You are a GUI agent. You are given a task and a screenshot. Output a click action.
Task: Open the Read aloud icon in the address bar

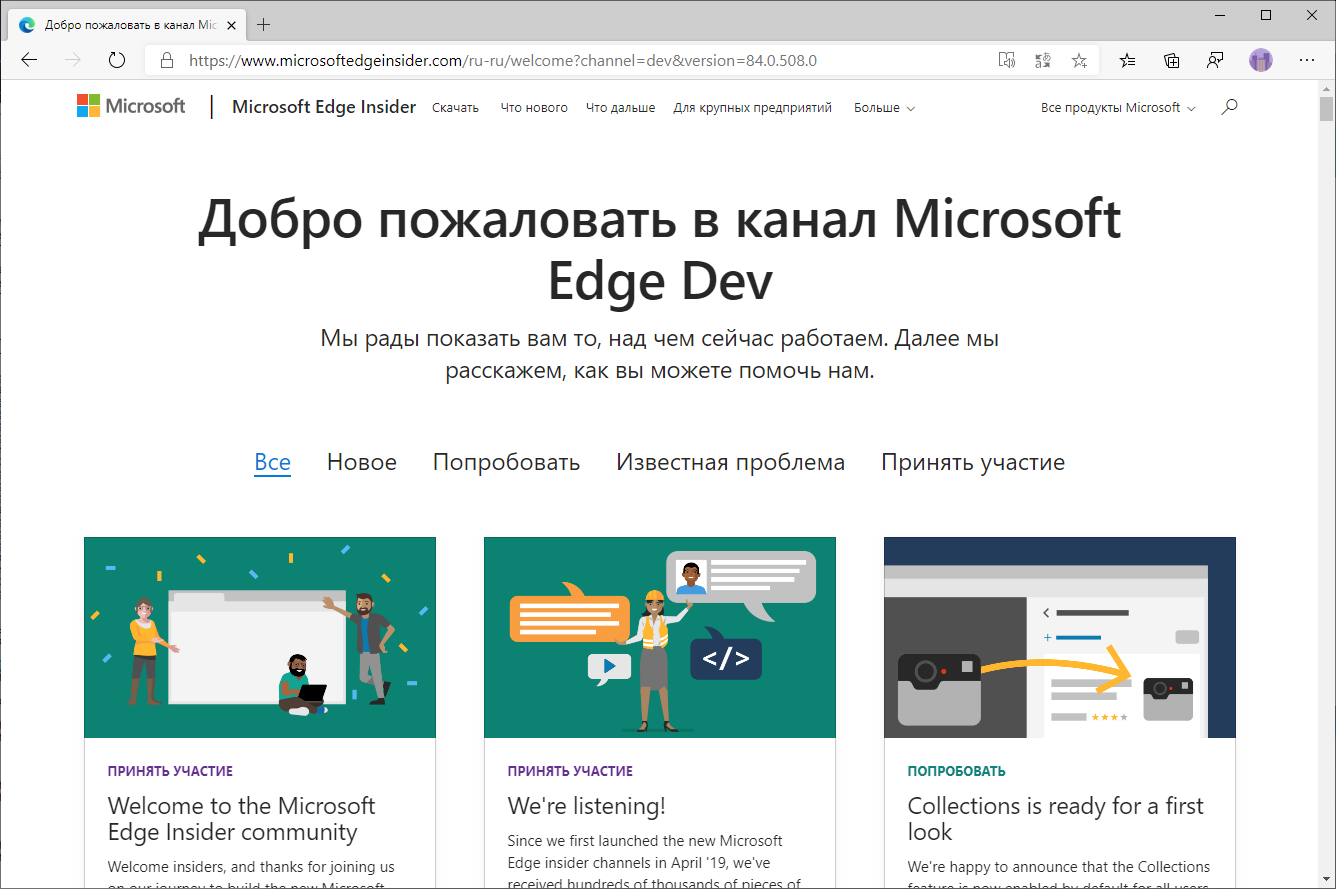pyautogui.click(x=1007, y=60)
